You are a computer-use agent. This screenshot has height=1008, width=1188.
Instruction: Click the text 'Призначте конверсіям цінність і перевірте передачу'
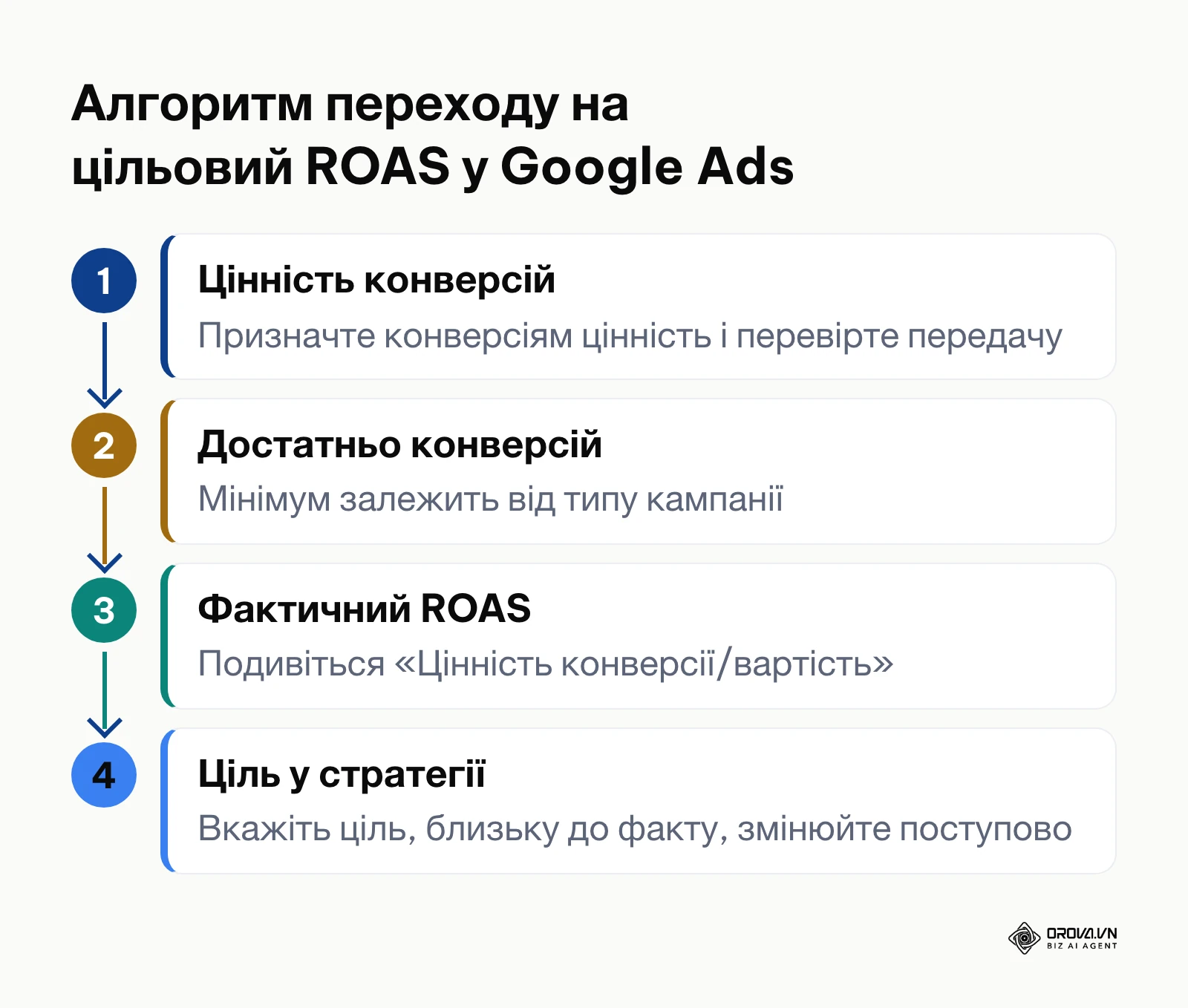pyautogui.click(x=630, y=336)
